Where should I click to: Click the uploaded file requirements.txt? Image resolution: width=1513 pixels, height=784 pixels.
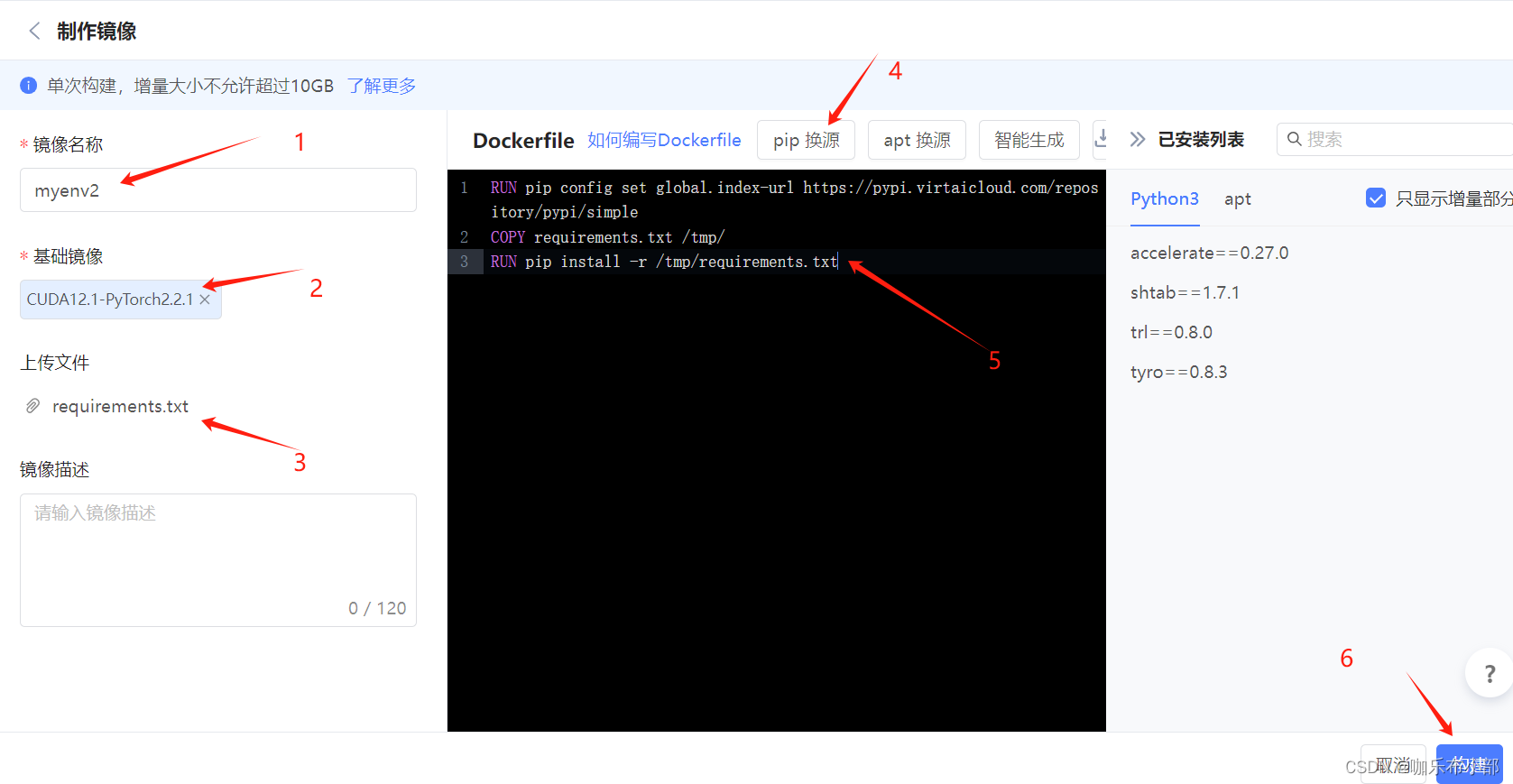120,407
